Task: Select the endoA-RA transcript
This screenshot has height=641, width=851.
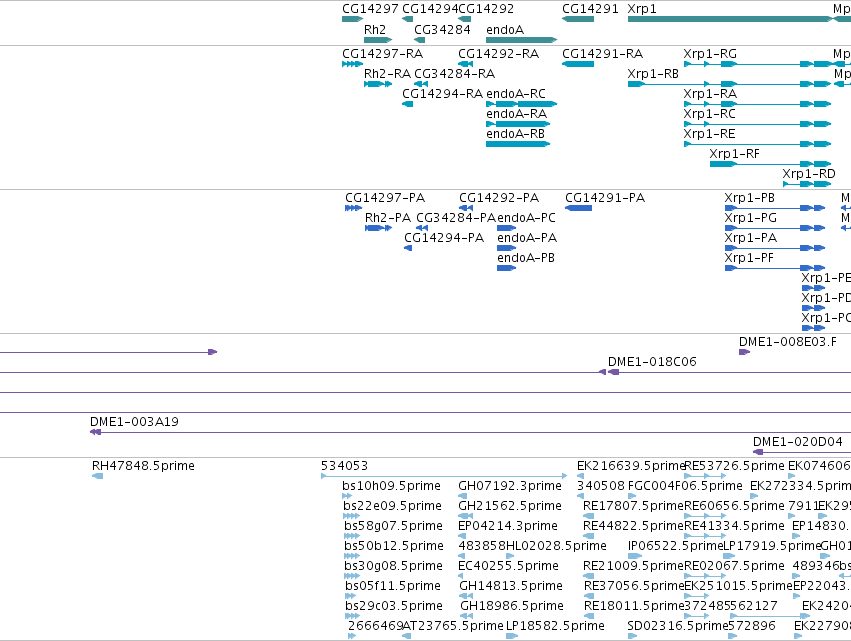Action: coord(518,124)
